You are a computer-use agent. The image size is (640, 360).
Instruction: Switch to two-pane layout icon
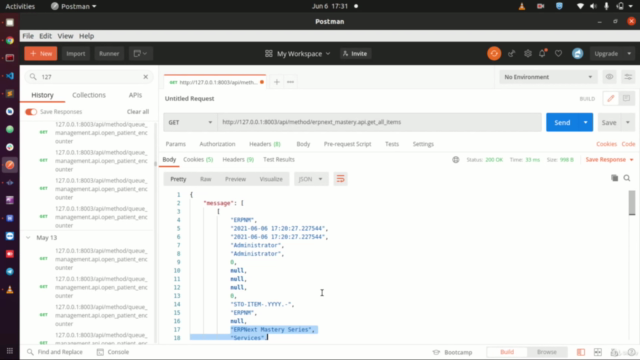(x=598, y=352)
